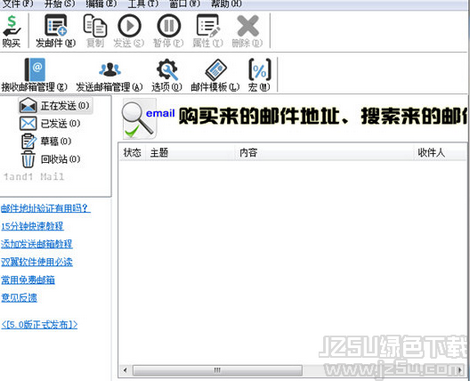Open the 工具 menu

tap(143, 4)
